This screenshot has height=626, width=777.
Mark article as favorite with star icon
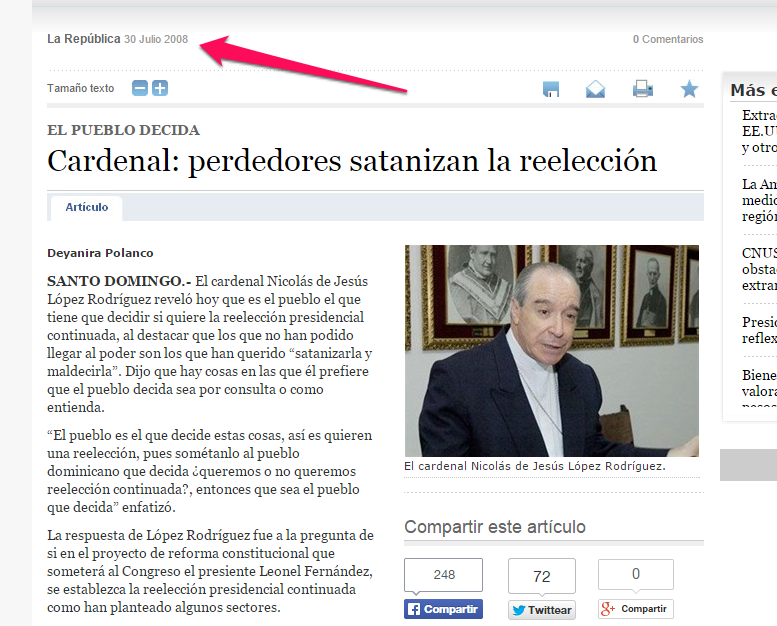click(x=689, y=89)
